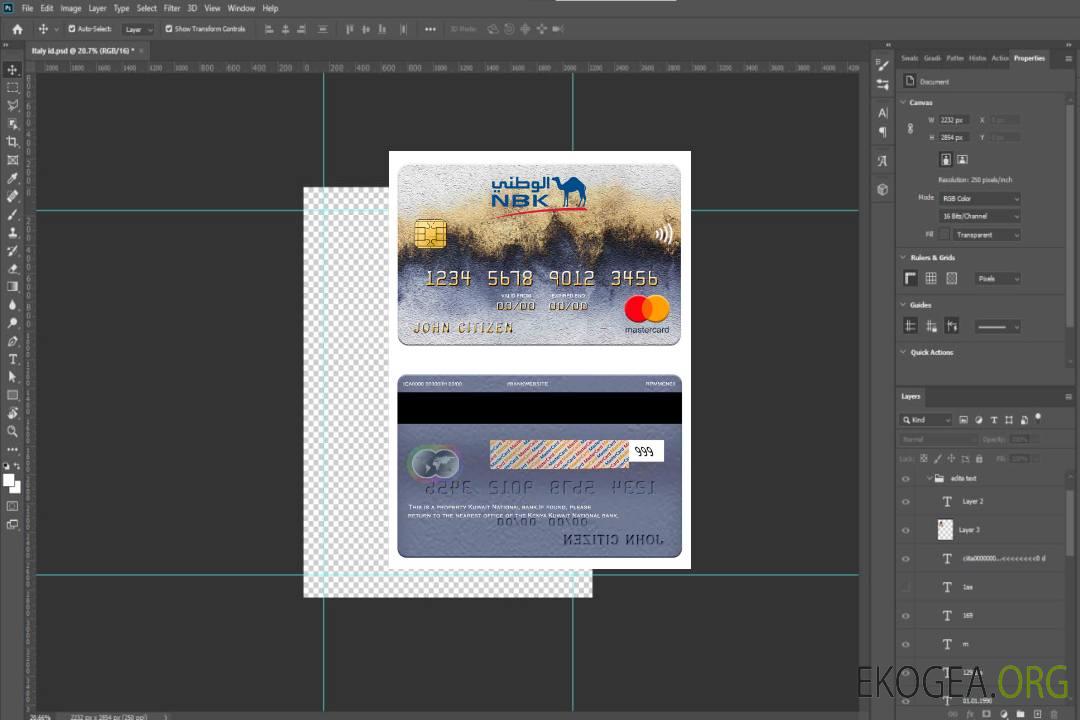Select the Pen tool
The width and height of the screenshot is (1080, 720).
(x=12, y=341)
